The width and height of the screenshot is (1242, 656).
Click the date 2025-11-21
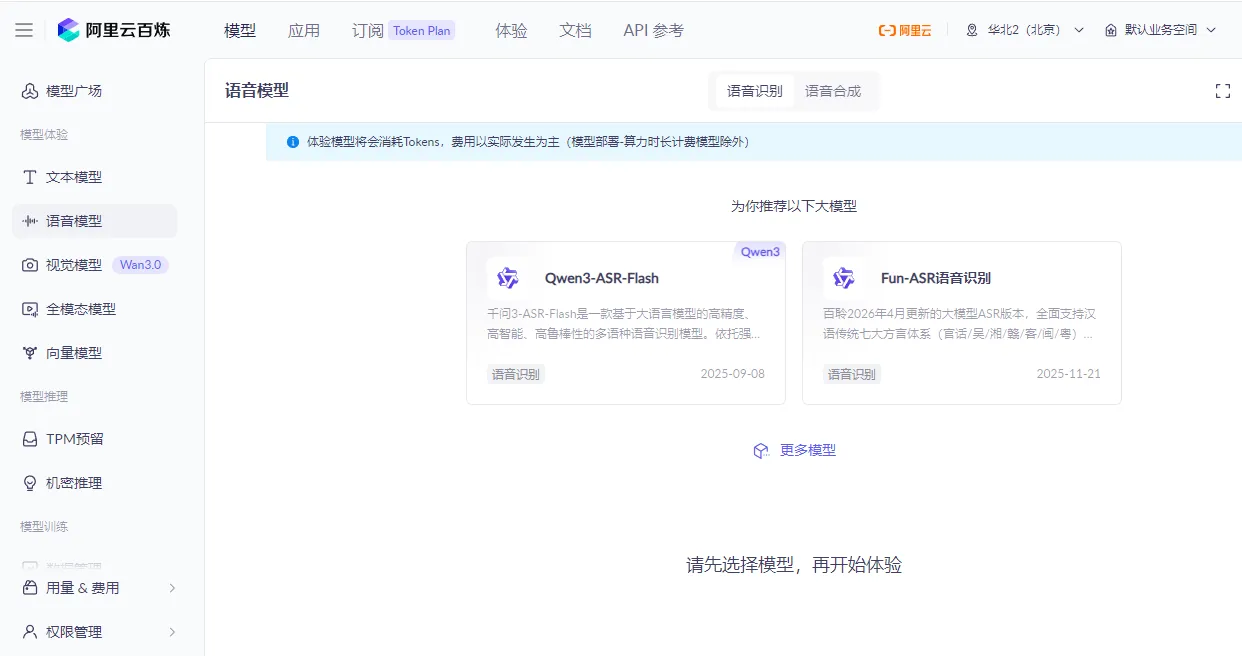pyautogui.click(x=1069, y=374)
